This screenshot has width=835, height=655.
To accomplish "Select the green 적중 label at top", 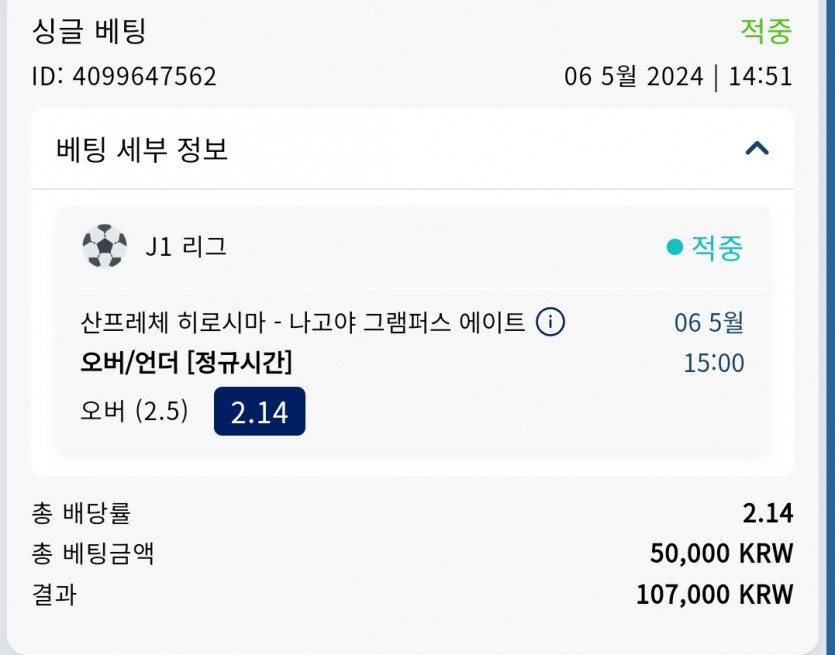I will pos(766,31).
